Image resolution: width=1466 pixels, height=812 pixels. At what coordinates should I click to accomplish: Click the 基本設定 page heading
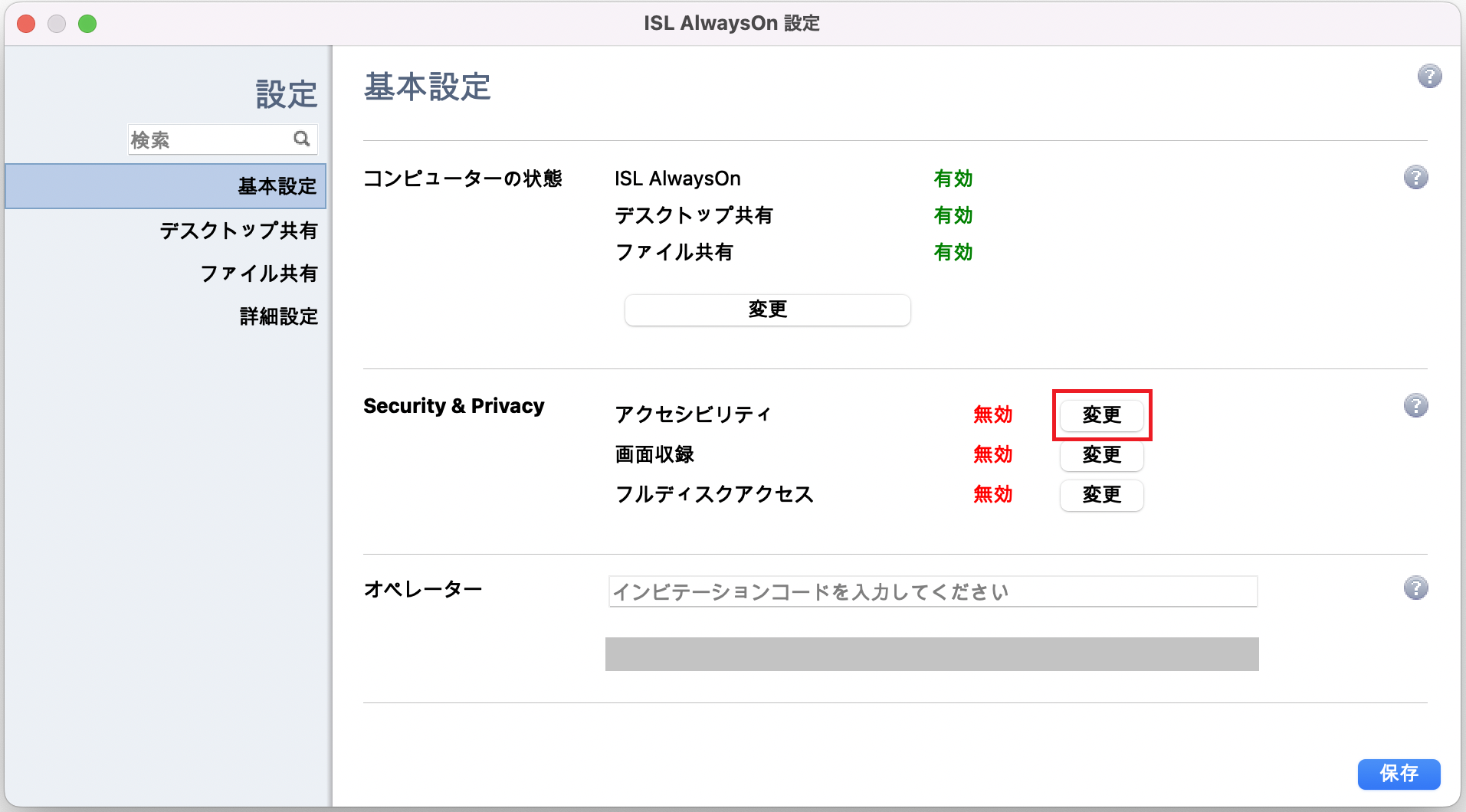(427, 87)
